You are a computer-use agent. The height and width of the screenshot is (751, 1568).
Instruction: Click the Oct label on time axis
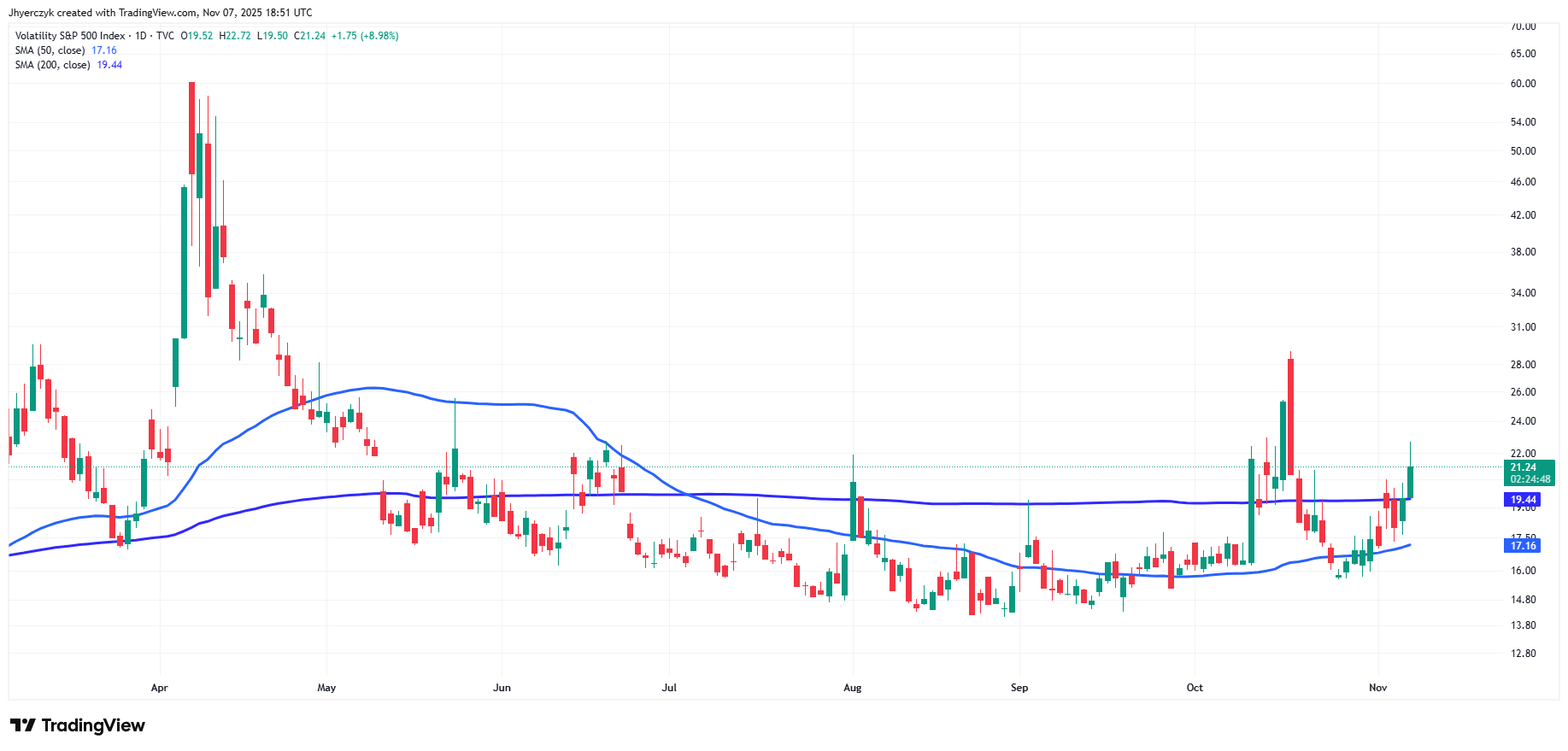(1195, 688)
